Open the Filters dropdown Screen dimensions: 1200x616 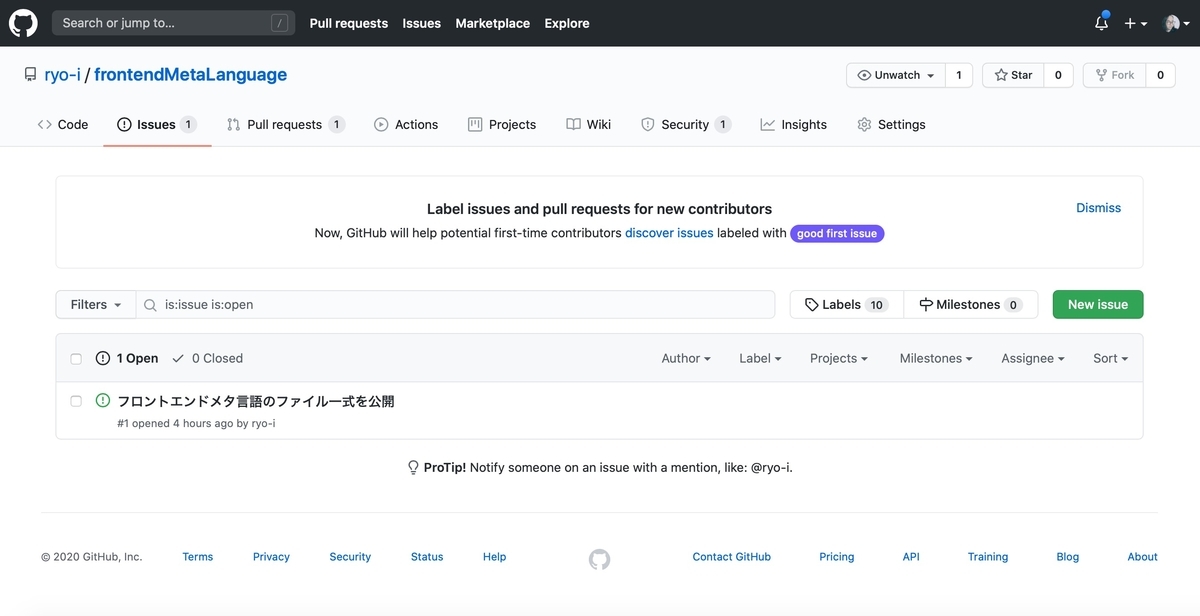pyautogui.click(x=96, y=305)
